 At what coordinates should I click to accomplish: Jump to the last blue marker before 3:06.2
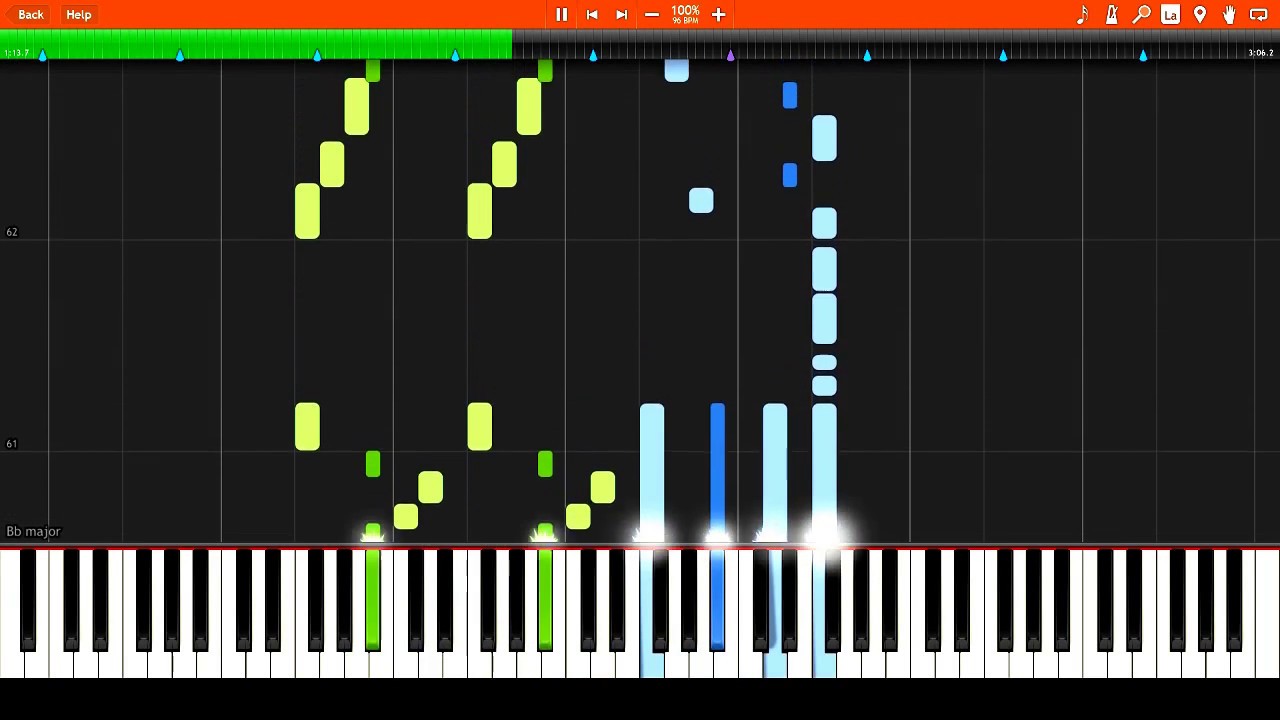coord(1143,55)
